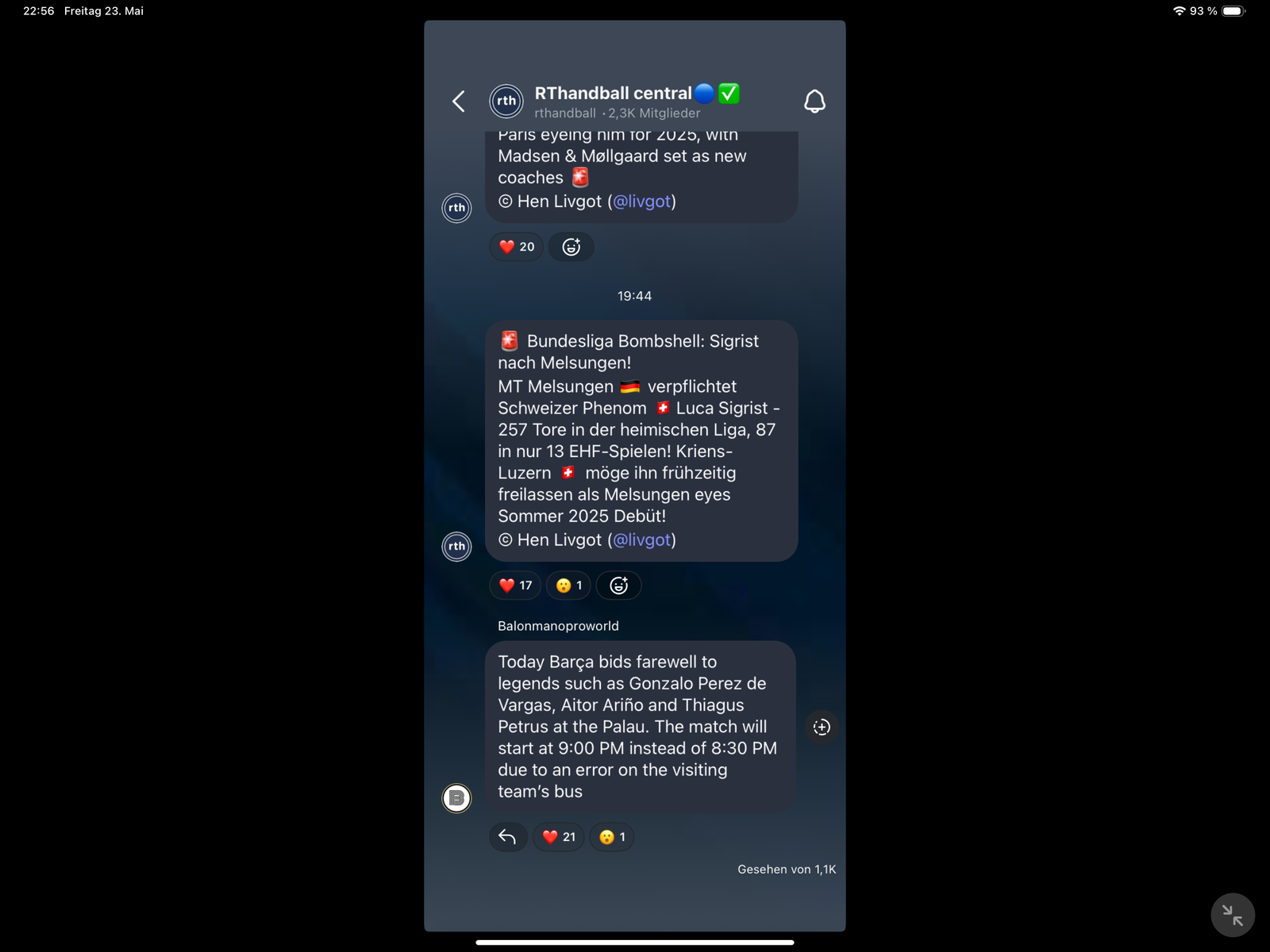Open @livgot link in Sigrist message

(x=642, y=540)
